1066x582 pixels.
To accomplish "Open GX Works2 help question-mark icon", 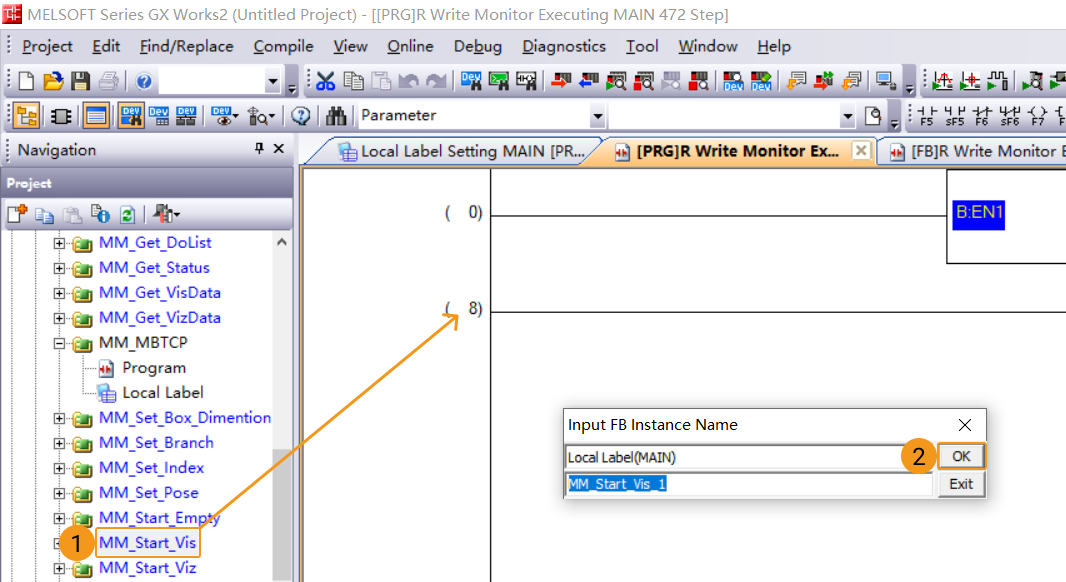I will (x=143, y=82).
